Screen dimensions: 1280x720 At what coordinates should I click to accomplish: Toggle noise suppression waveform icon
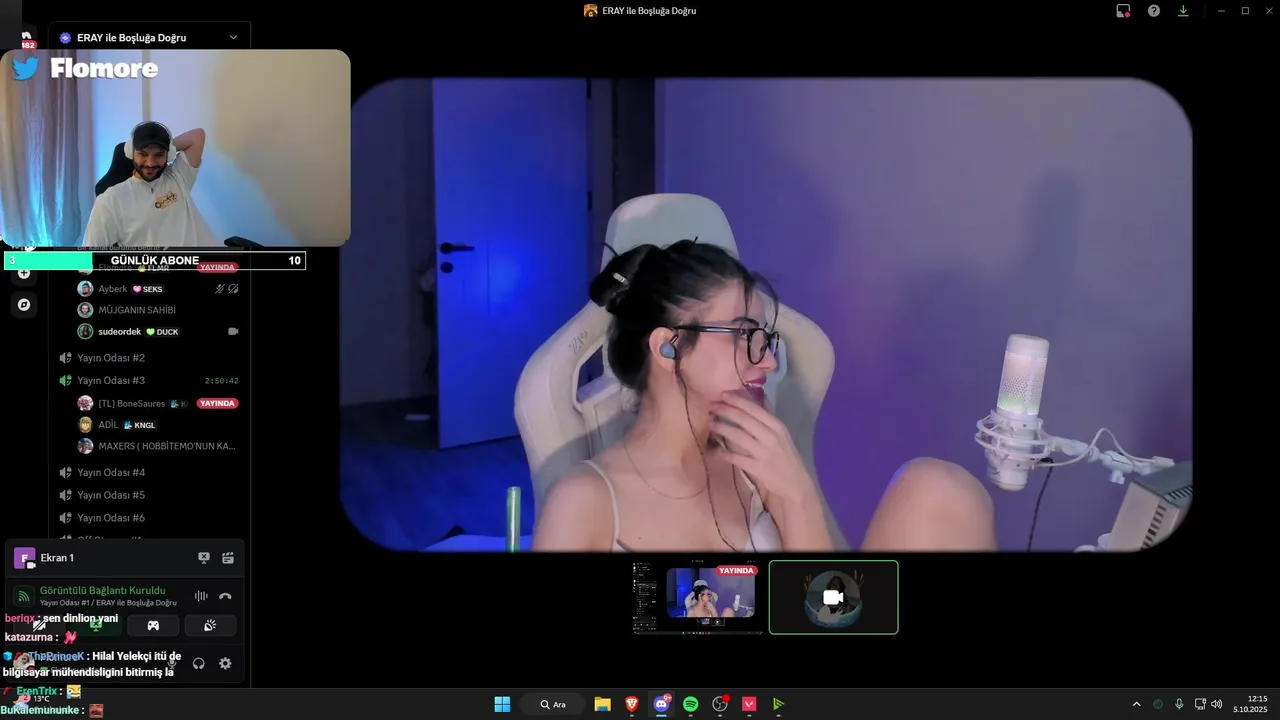tap(201, 596)
